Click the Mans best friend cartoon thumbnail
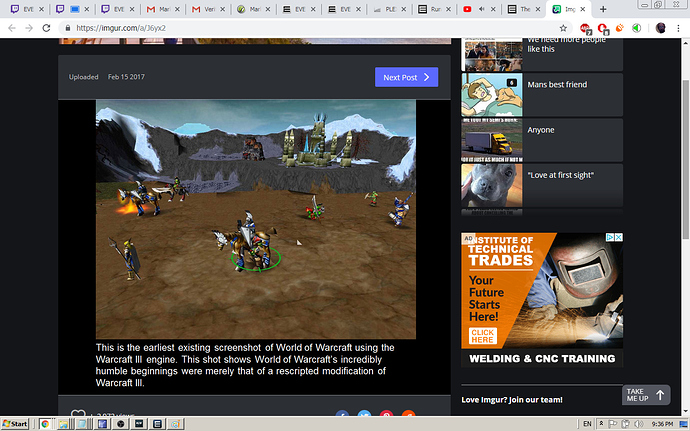Viewport: 690px width, 431px height. [x=492, y=95]
